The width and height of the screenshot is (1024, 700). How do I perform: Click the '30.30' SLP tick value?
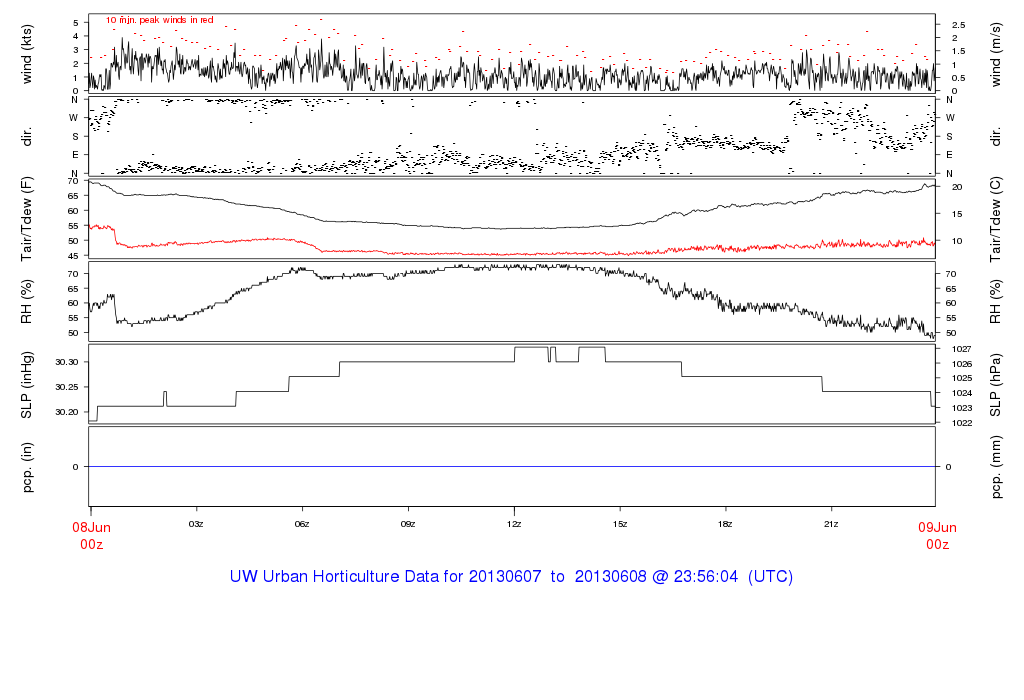[x=67, y=362]
